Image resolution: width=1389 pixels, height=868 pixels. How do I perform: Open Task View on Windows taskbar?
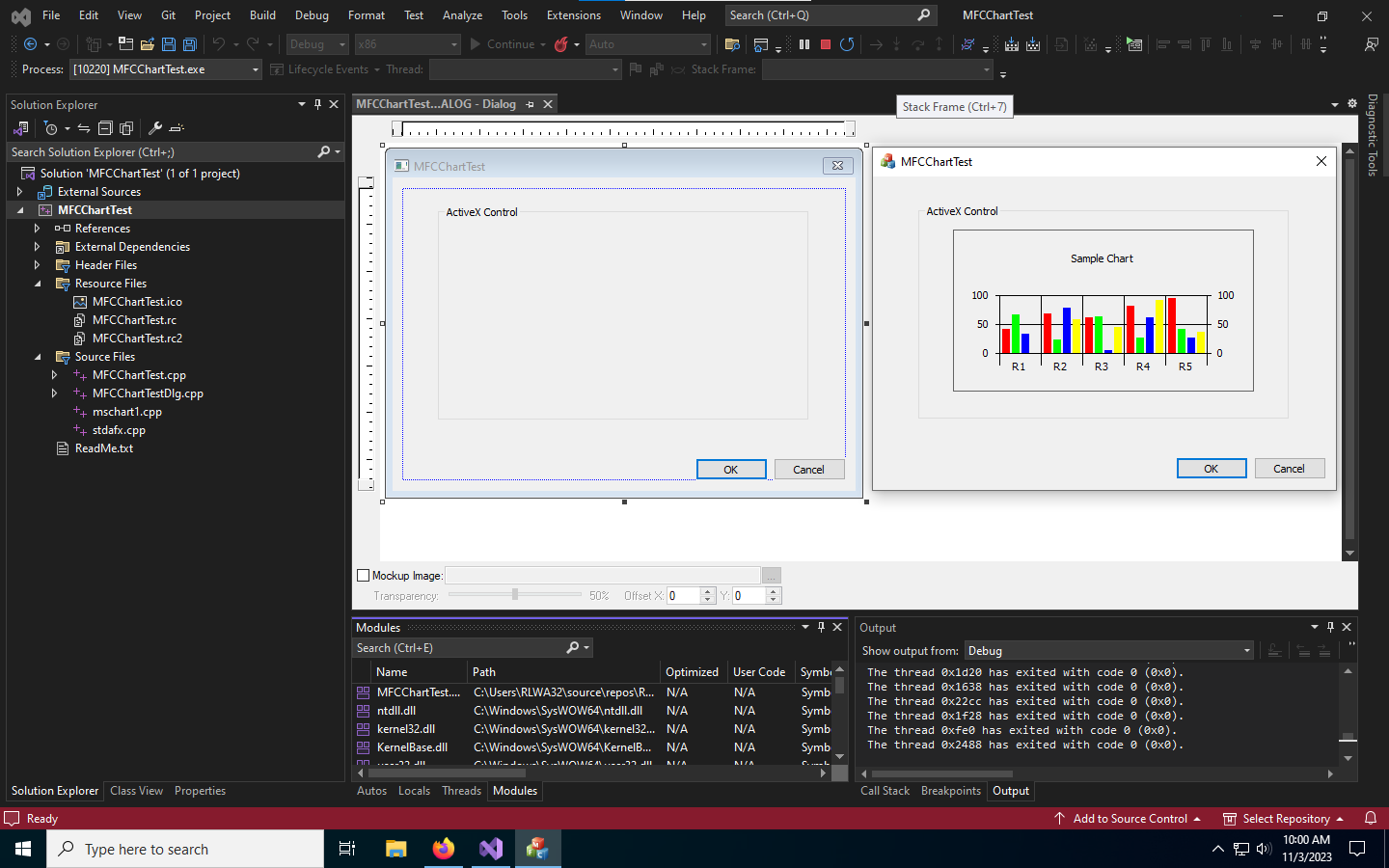click(347, 849)
